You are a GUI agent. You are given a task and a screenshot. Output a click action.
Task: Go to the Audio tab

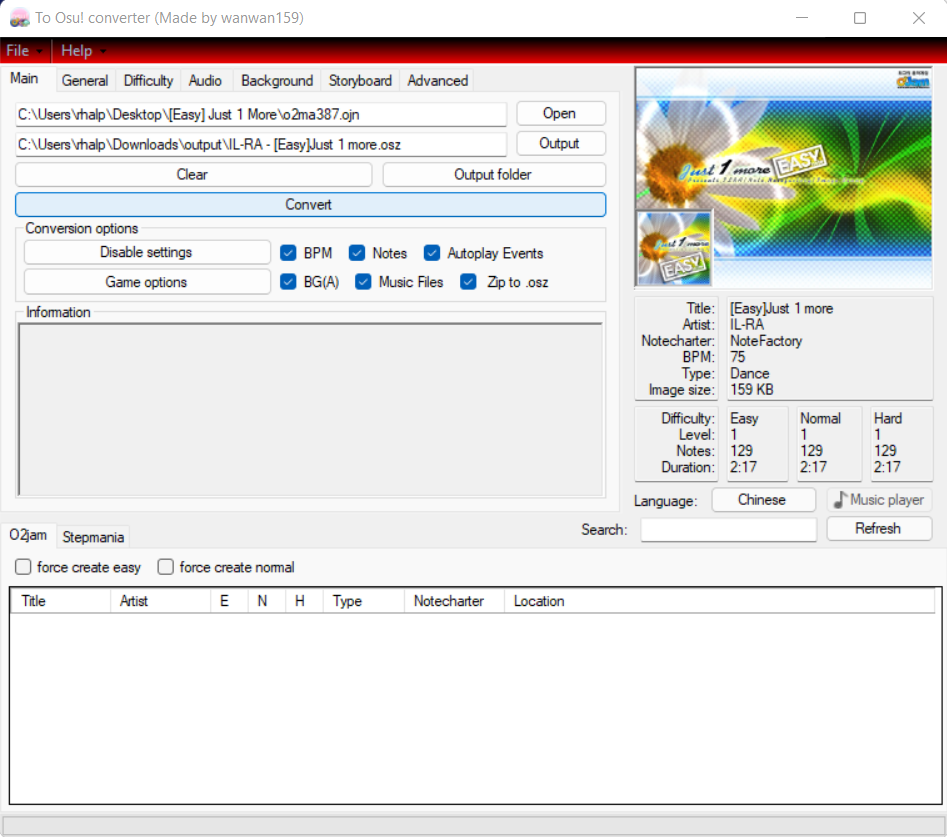coord(205,80)
